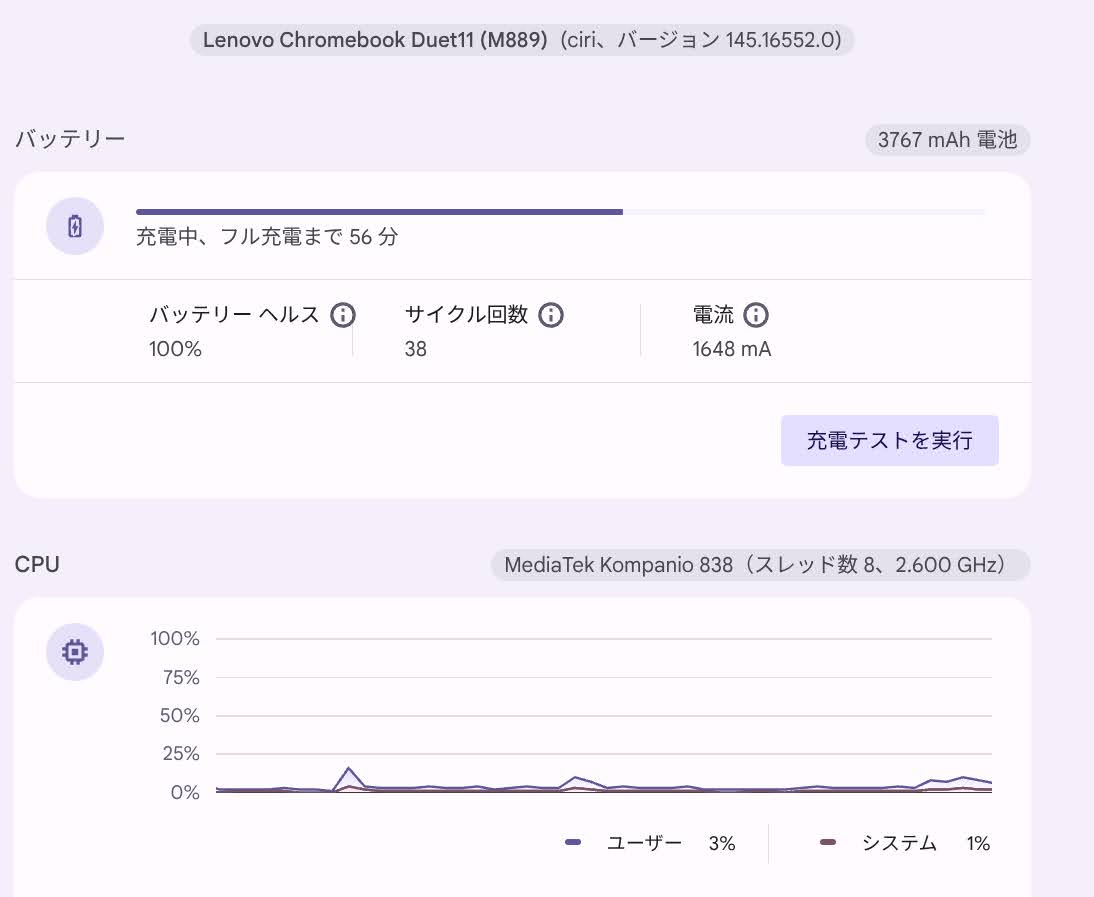Click the サイクル回数 label
Screen dimensions: 1094x897
pos(466,315)
